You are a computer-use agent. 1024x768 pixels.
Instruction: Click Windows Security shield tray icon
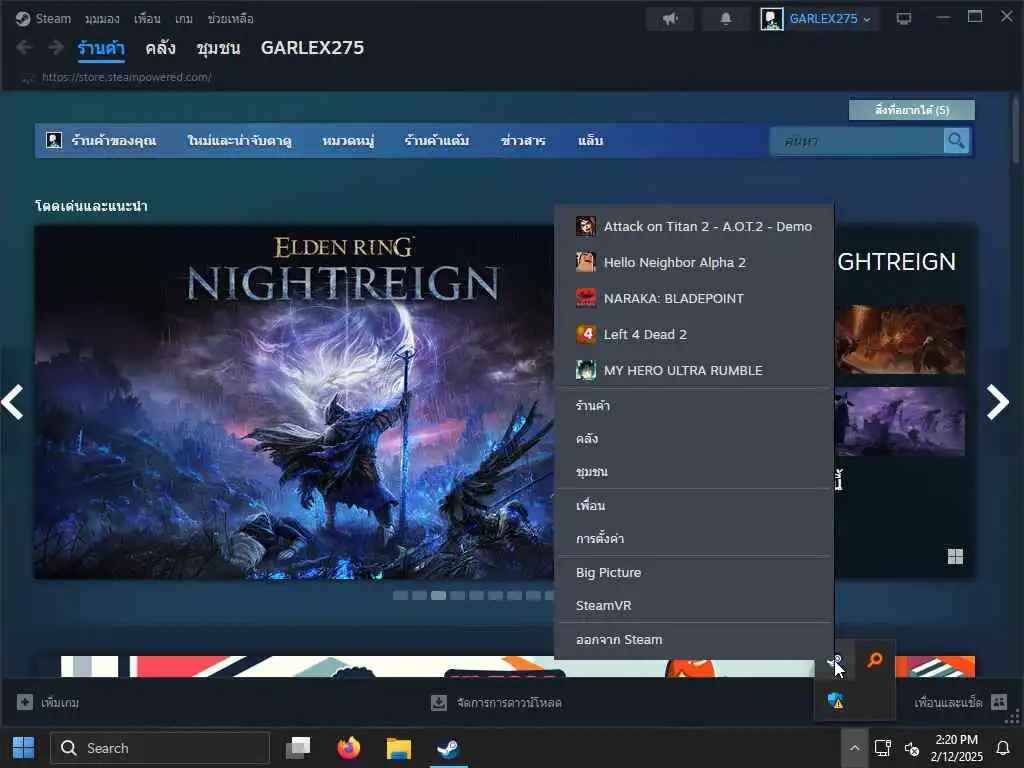click(x=836, y=701)
